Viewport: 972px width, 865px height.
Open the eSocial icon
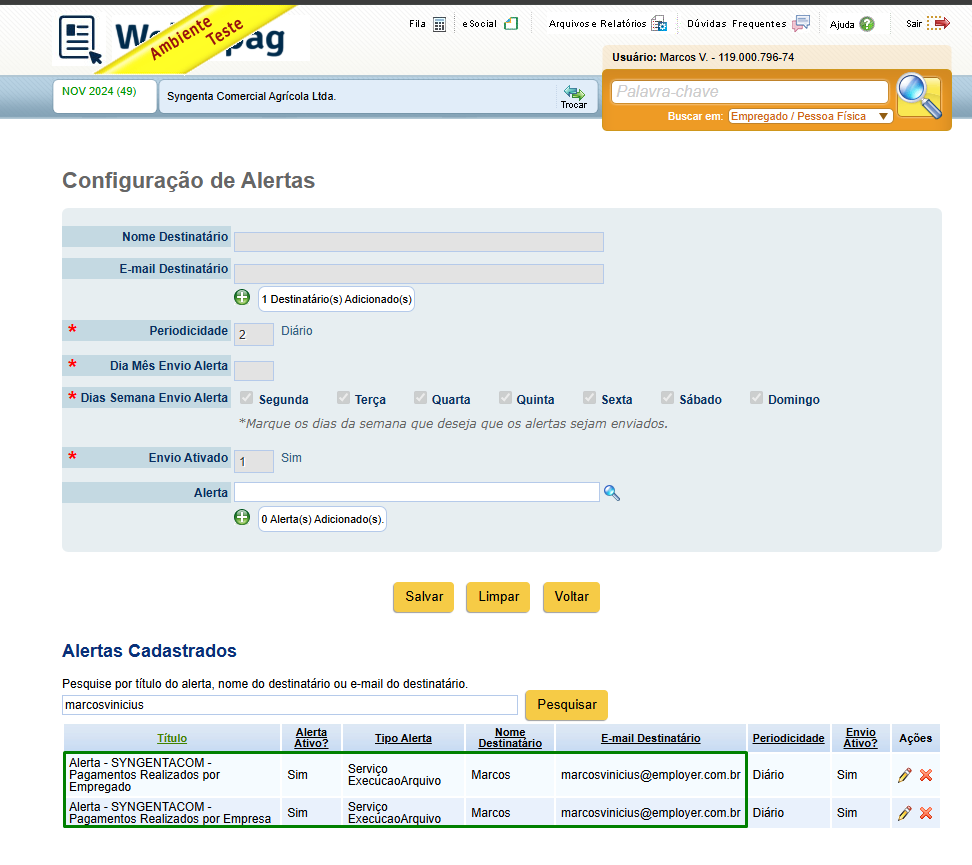(511, 24)
